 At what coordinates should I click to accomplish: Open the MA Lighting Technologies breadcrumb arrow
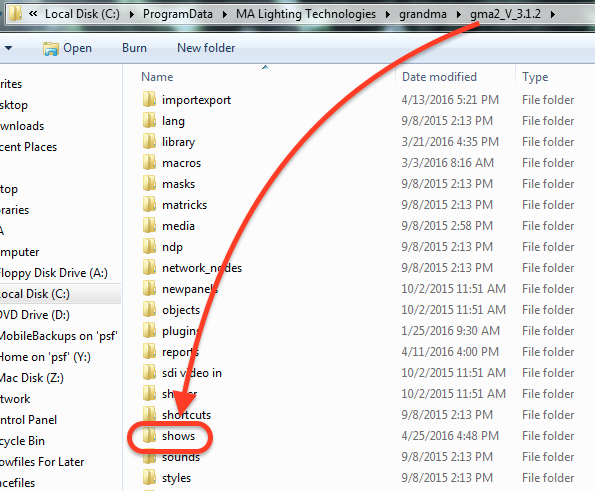(x=387, y=14)
